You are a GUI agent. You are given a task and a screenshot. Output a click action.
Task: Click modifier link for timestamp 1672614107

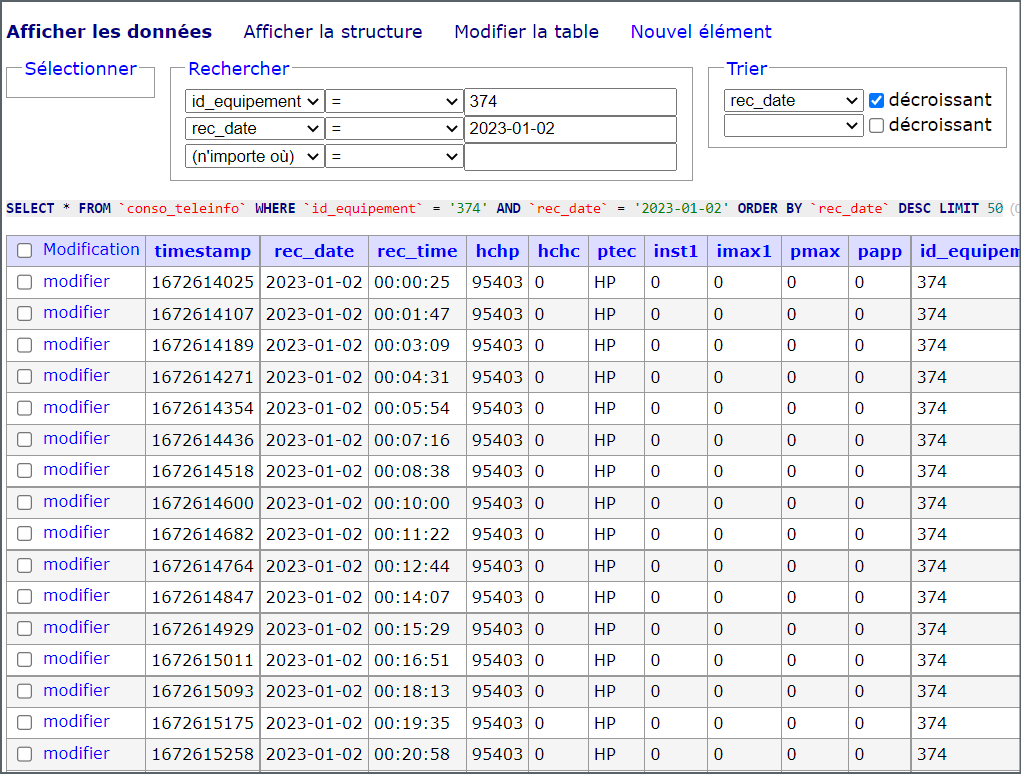pyautogui.click(x=76, y=313)
